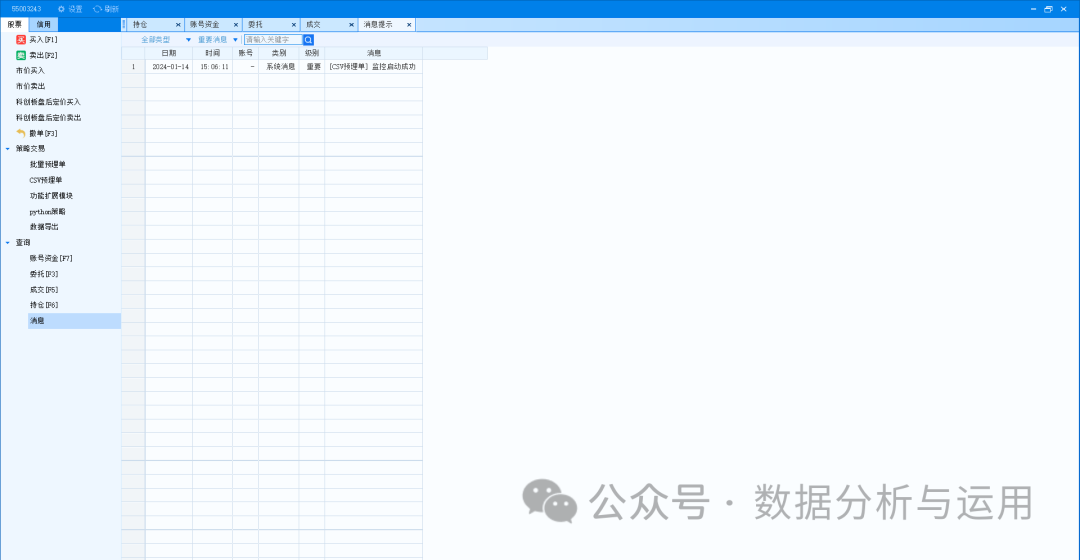This screenshot has height=560, width=1080.
Task: Close the 消息提示 tab
Action: click(409, 25)
